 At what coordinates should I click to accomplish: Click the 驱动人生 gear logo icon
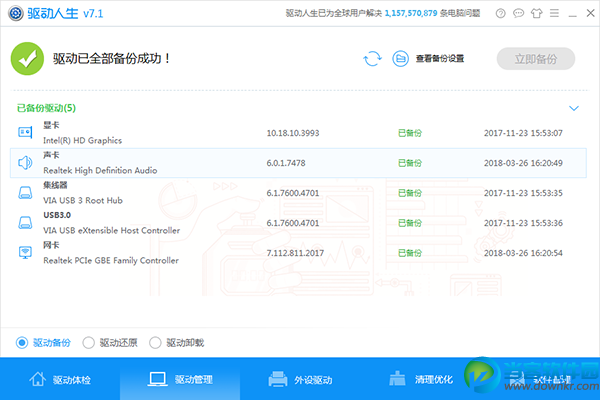[16, 13]
